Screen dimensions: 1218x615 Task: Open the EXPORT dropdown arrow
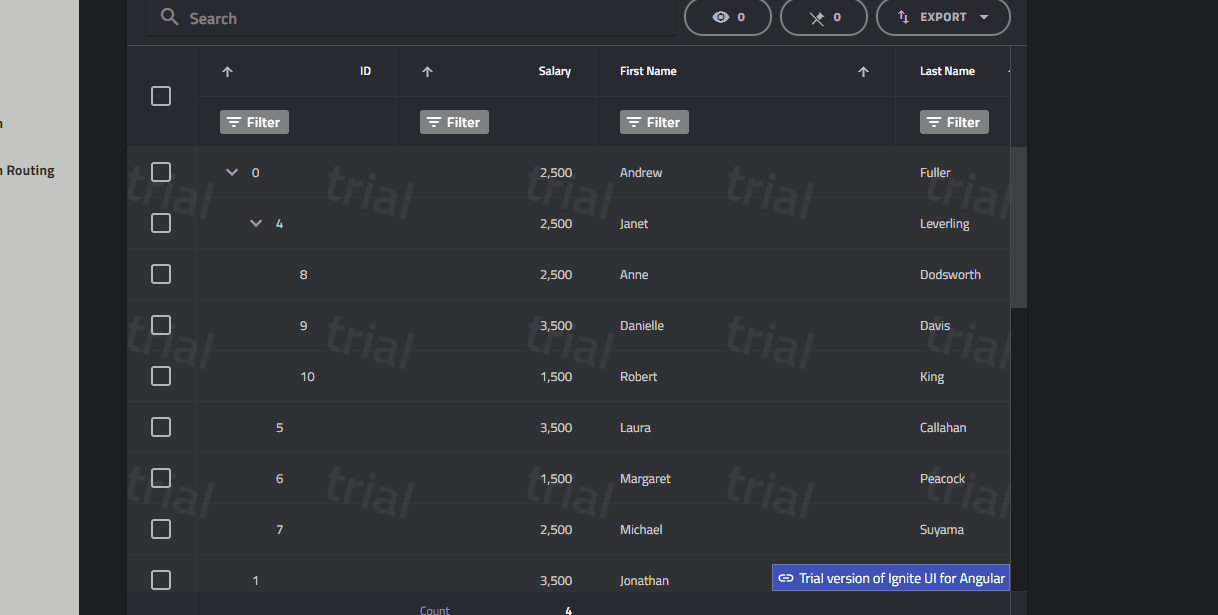(x=984, y=17)
